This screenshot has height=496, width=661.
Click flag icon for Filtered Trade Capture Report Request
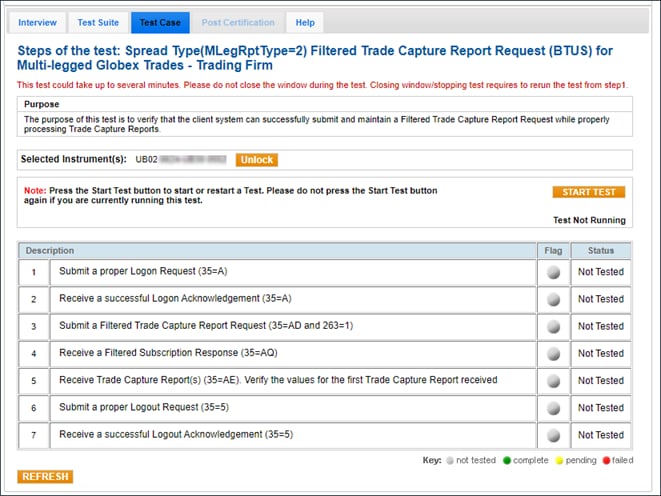(x=553, y=326)
